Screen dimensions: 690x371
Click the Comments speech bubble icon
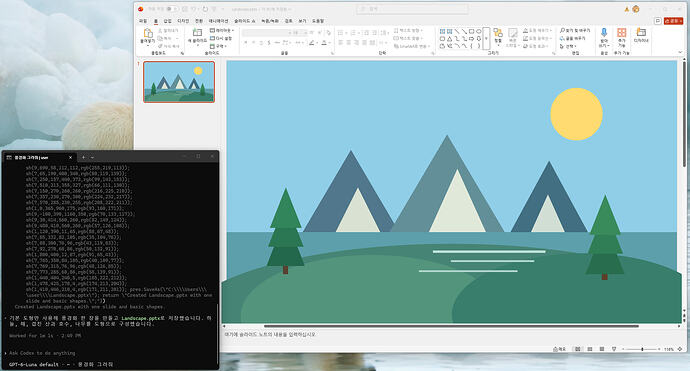(x=658, y=21)
